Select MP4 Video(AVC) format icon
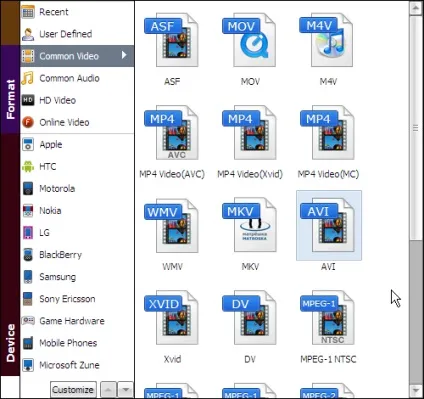 (x=172, y=133)
